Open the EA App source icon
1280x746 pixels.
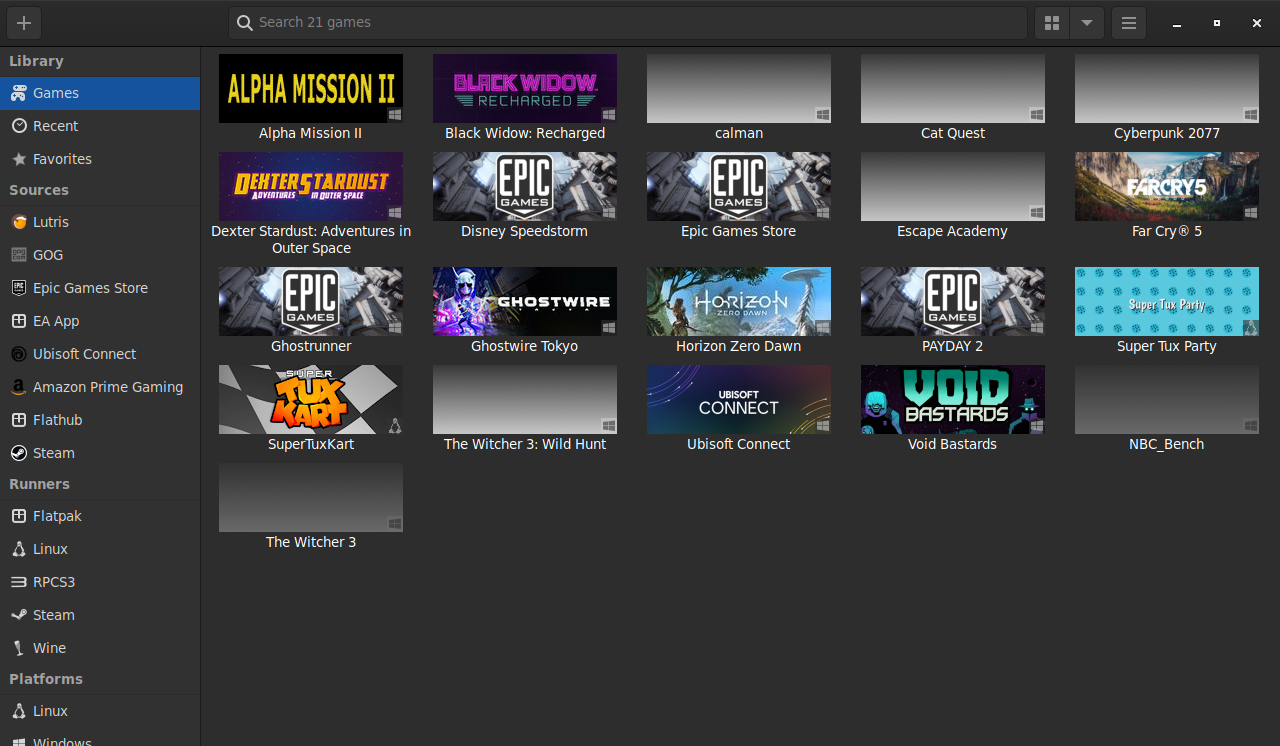[x=19, y=321]
